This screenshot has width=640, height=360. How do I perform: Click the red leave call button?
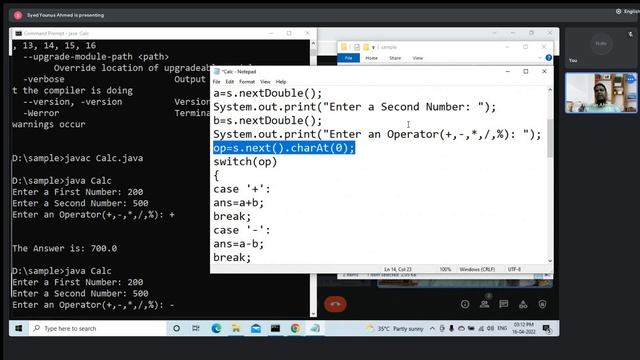click(x=335, y=304)
